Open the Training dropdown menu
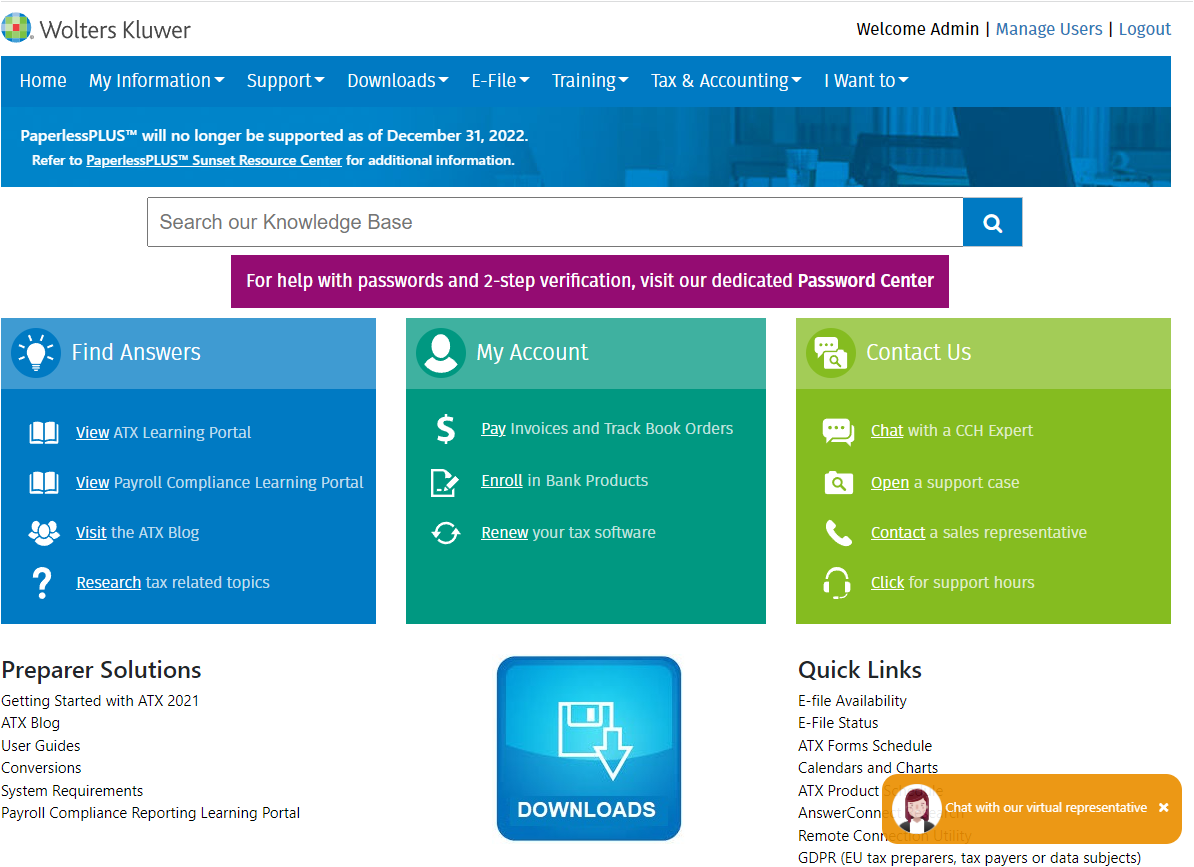This screenshot has width=1194, height=867. pyautogui.click(x=590, y=81)
